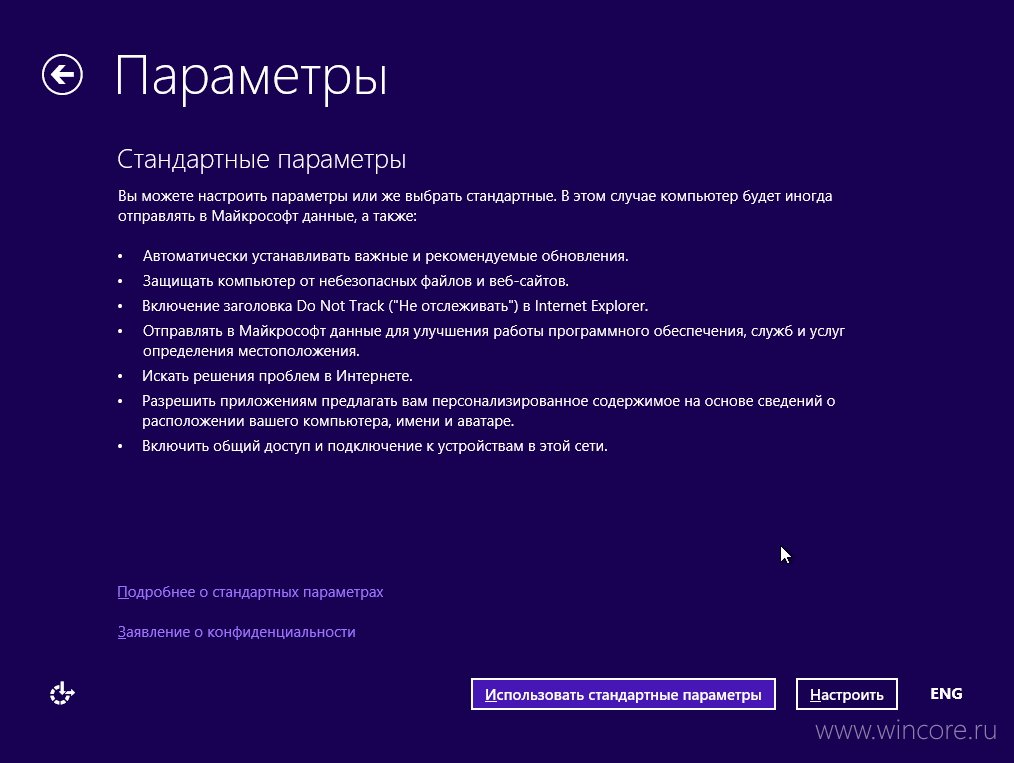The image size is (1014, 763).
Task: Click "Использовать стандартные параметры" button
Action: coord(623,694)
